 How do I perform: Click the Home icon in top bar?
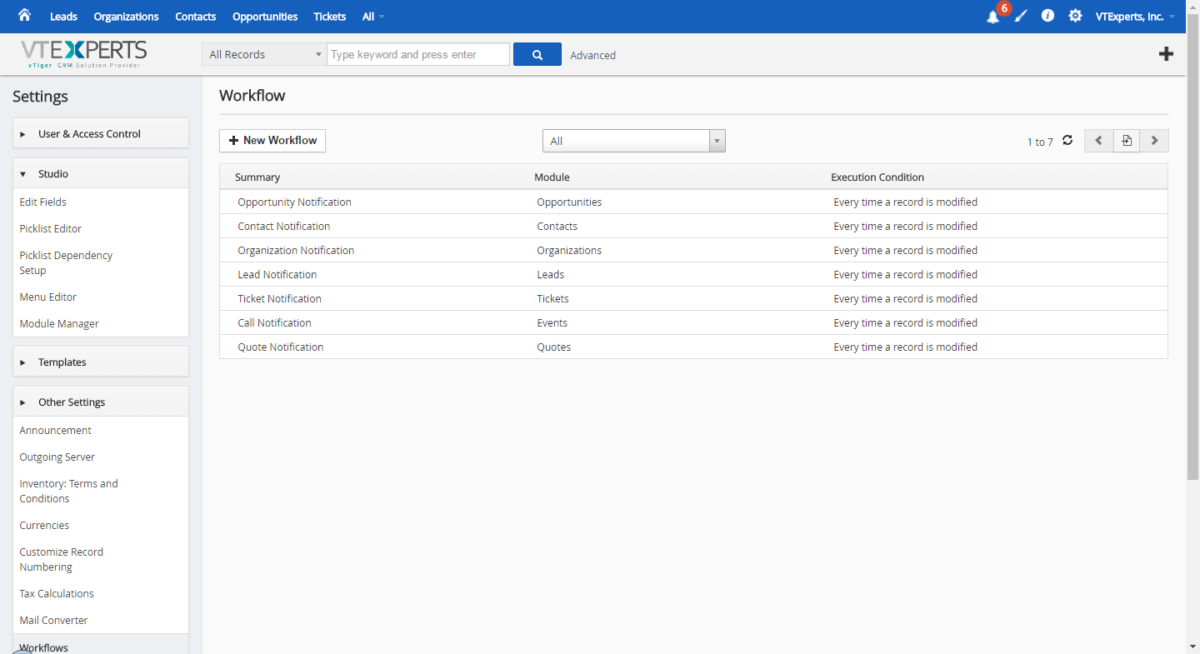point(25,16)
